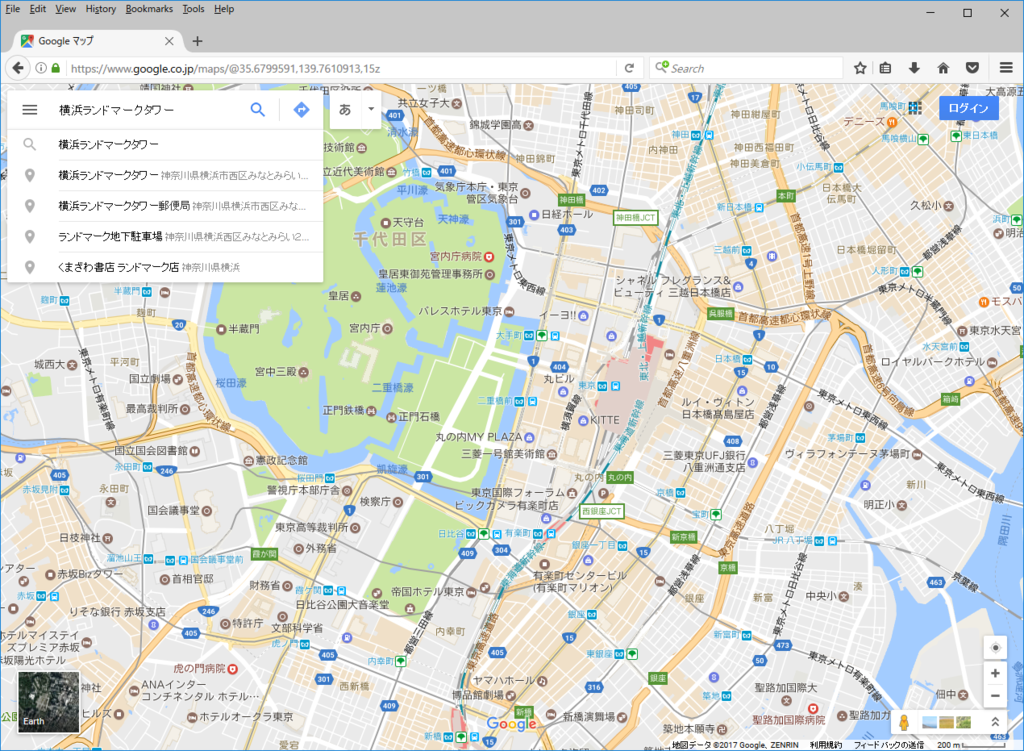
Task: Show site information icon in address bar
Action: 40,68
